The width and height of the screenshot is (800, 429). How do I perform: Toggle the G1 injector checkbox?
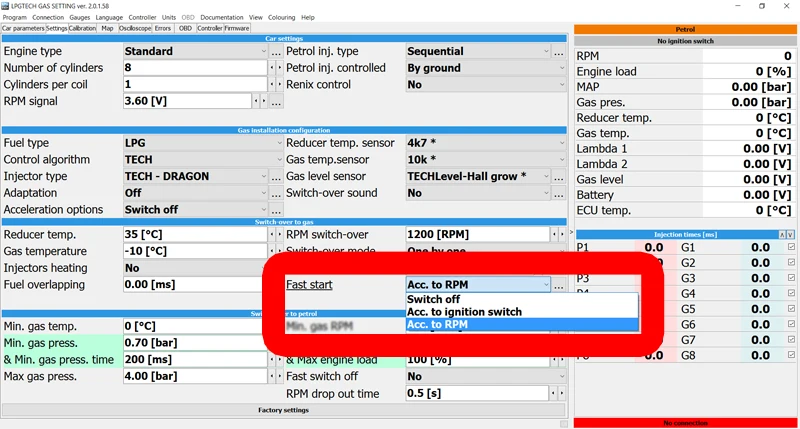click(x=791, y=247)
